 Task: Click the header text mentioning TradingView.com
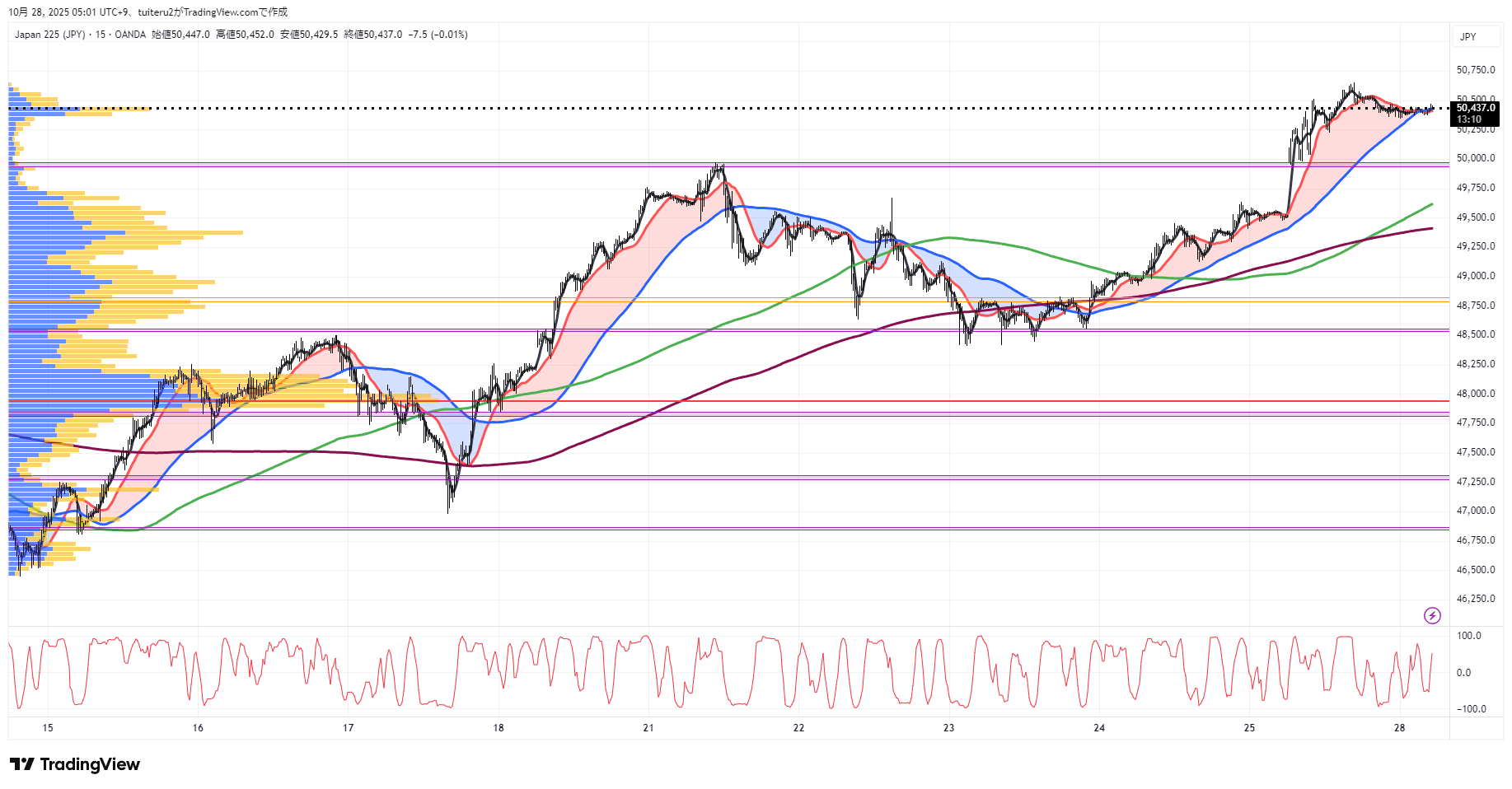148,12
